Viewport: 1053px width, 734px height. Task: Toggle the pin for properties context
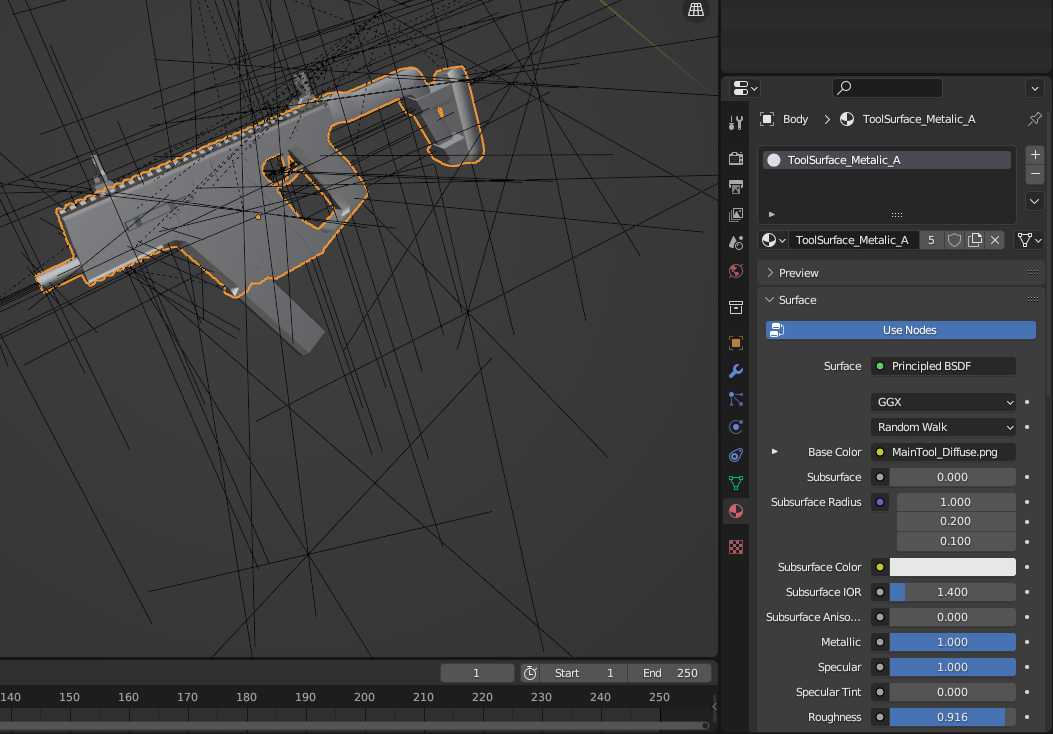tap(1034, 119)
